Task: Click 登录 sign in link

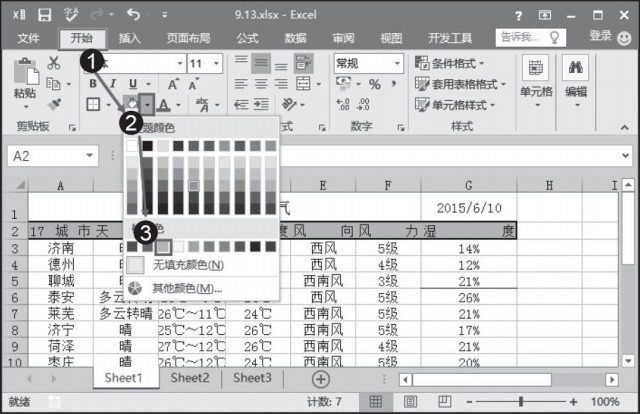Action: 600,36
